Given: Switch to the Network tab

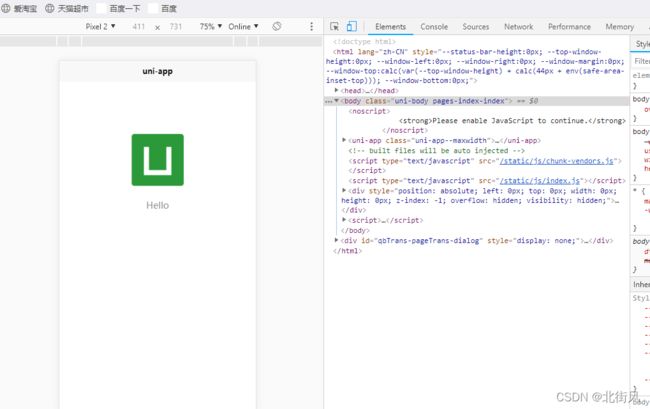Looking at the screenshot, I should [519, 27].
